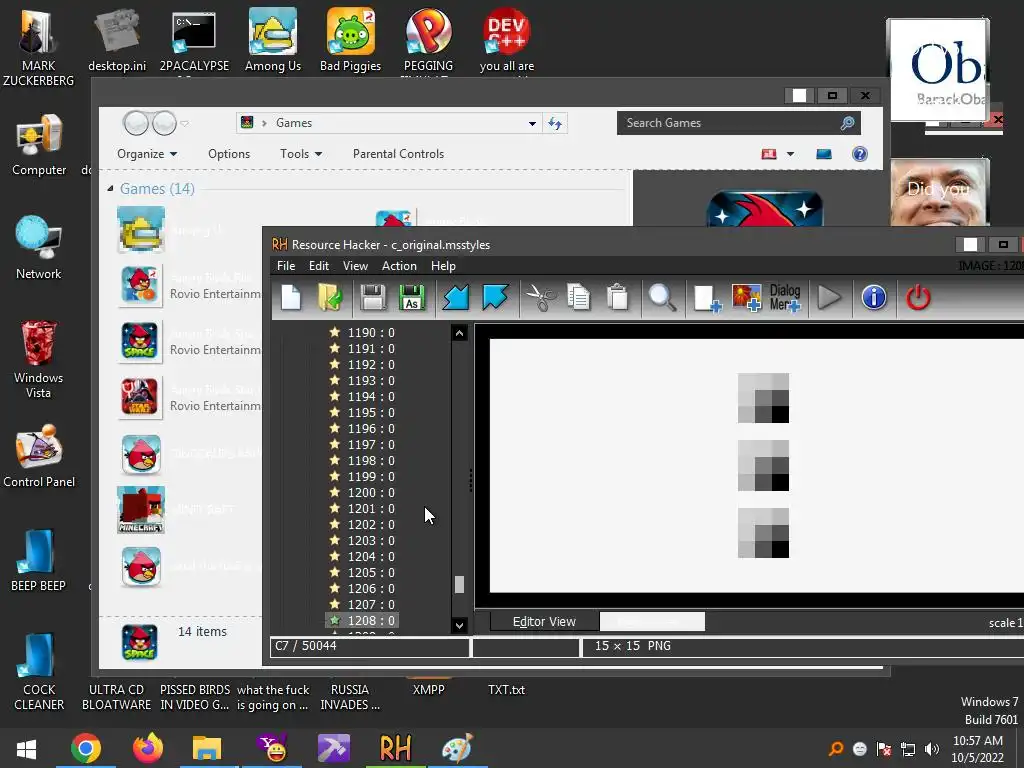This screenshot has width=1024, height=768.
Task: Open the File menu in Resource Hacker
Action: [x=286, y=266]
